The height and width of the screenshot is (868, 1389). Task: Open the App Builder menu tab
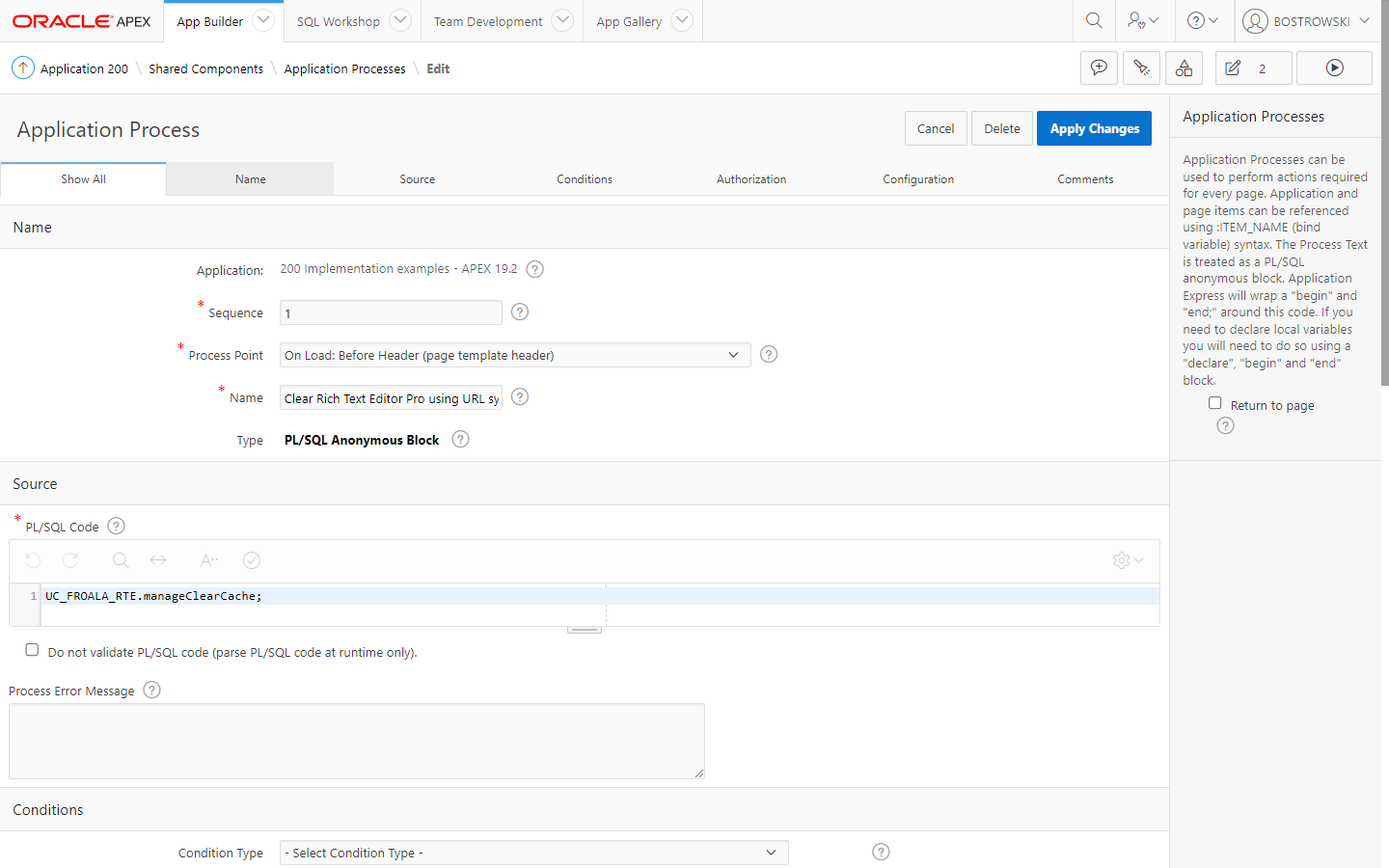coord(210,21)
